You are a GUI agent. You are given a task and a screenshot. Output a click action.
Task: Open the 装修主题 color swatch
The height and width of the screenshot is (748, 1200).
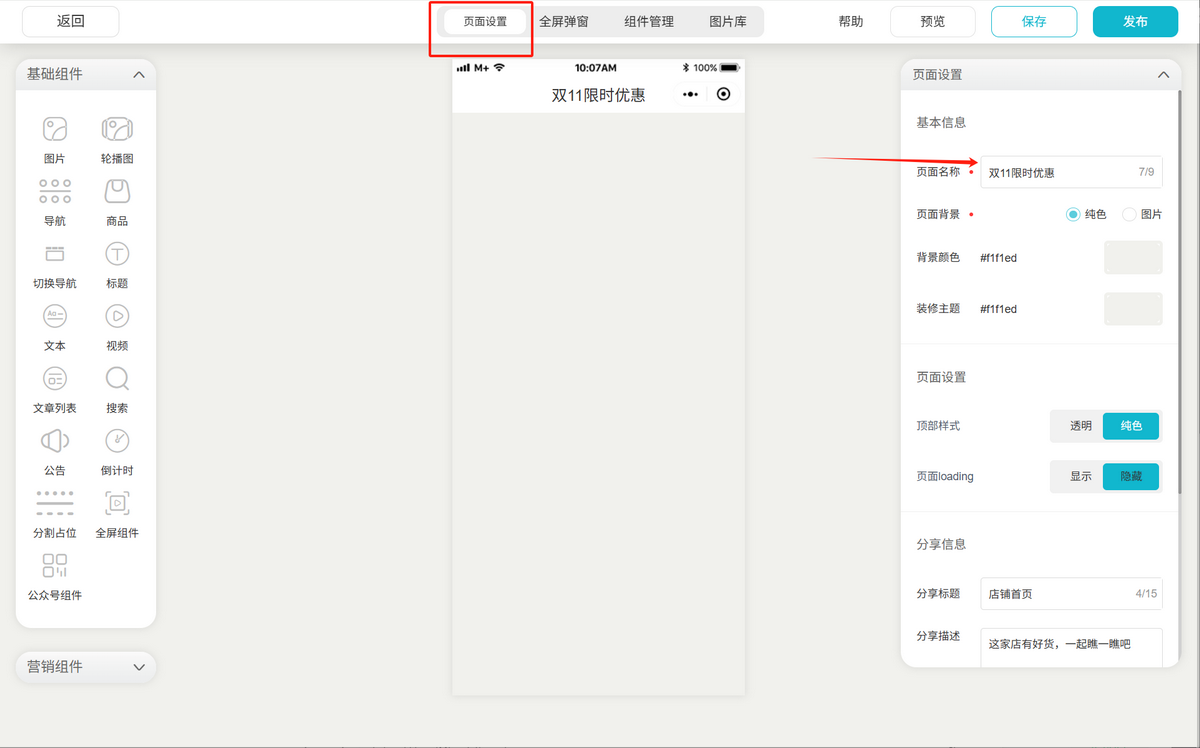click(x=1133, y=309)
